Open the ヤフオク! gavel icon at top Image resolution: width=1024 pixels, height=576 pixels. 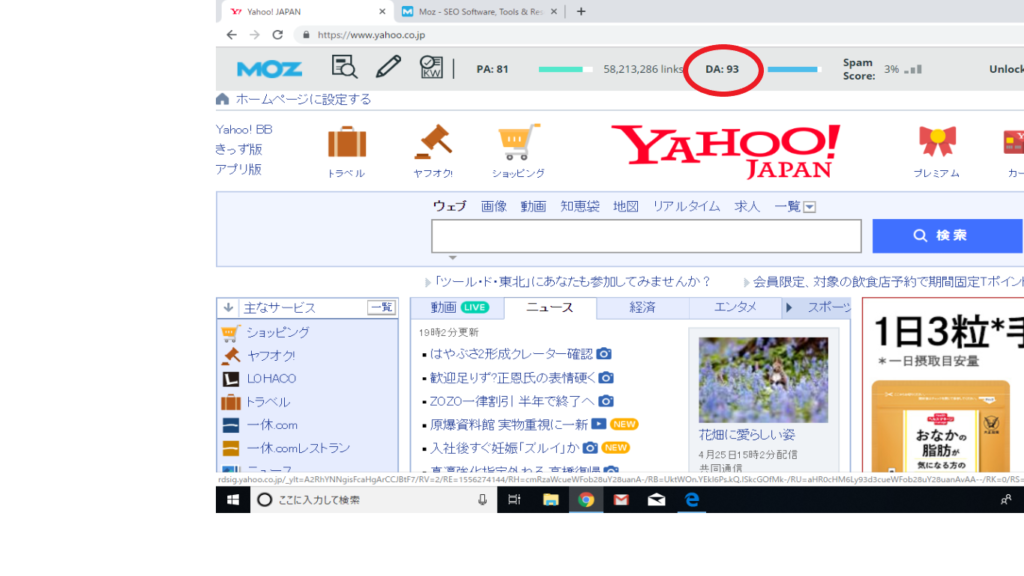pos(433,142)
